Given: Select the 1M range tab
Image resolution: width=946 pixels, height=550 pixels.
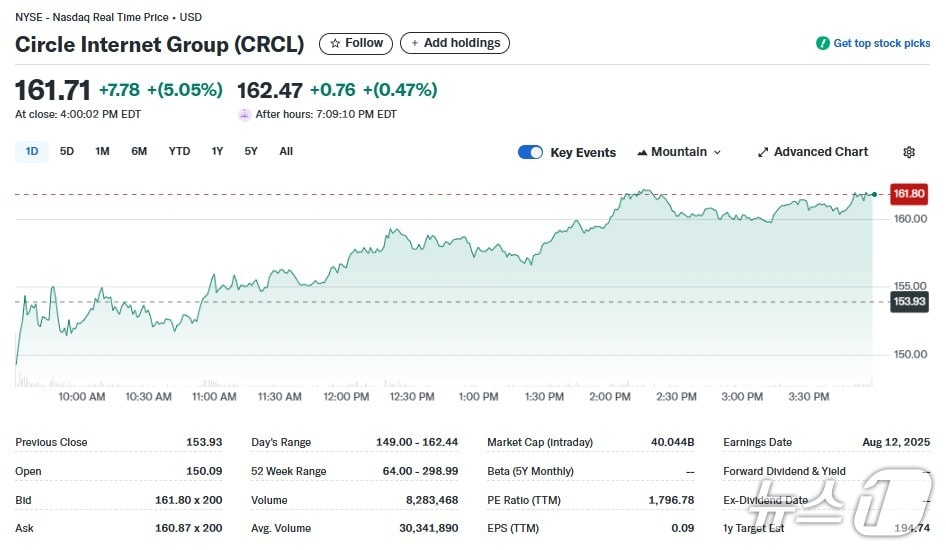Looking at the screenshot, I should point(102,151).
